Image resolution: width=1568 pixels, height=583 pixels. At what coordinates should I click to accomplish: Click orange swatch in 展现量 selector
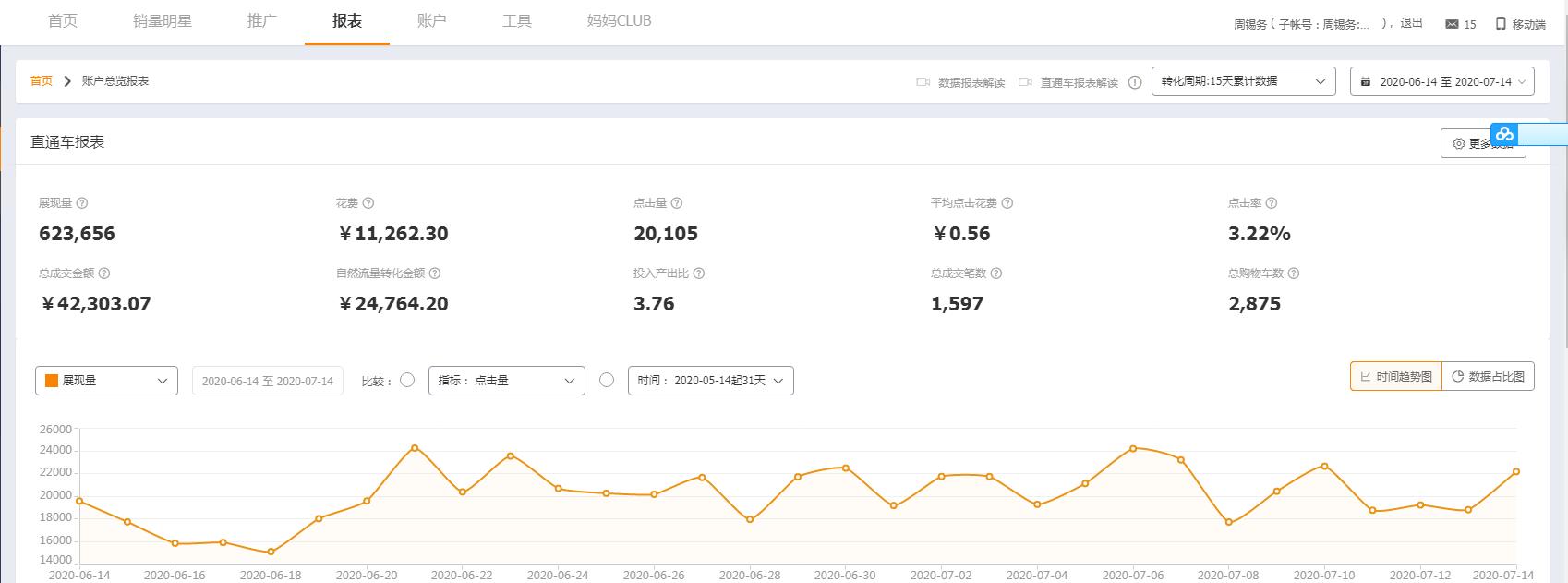[x=52, y=381]
